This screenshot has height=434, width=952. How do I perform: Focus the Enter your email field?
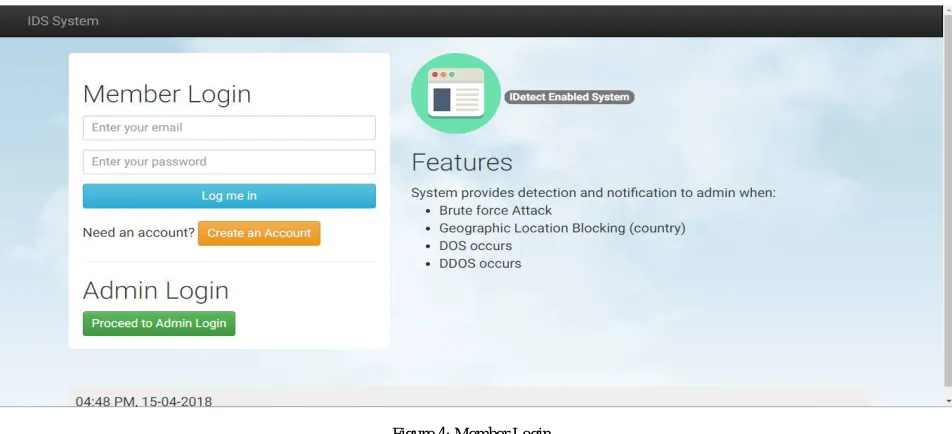[x=229, y=127]
